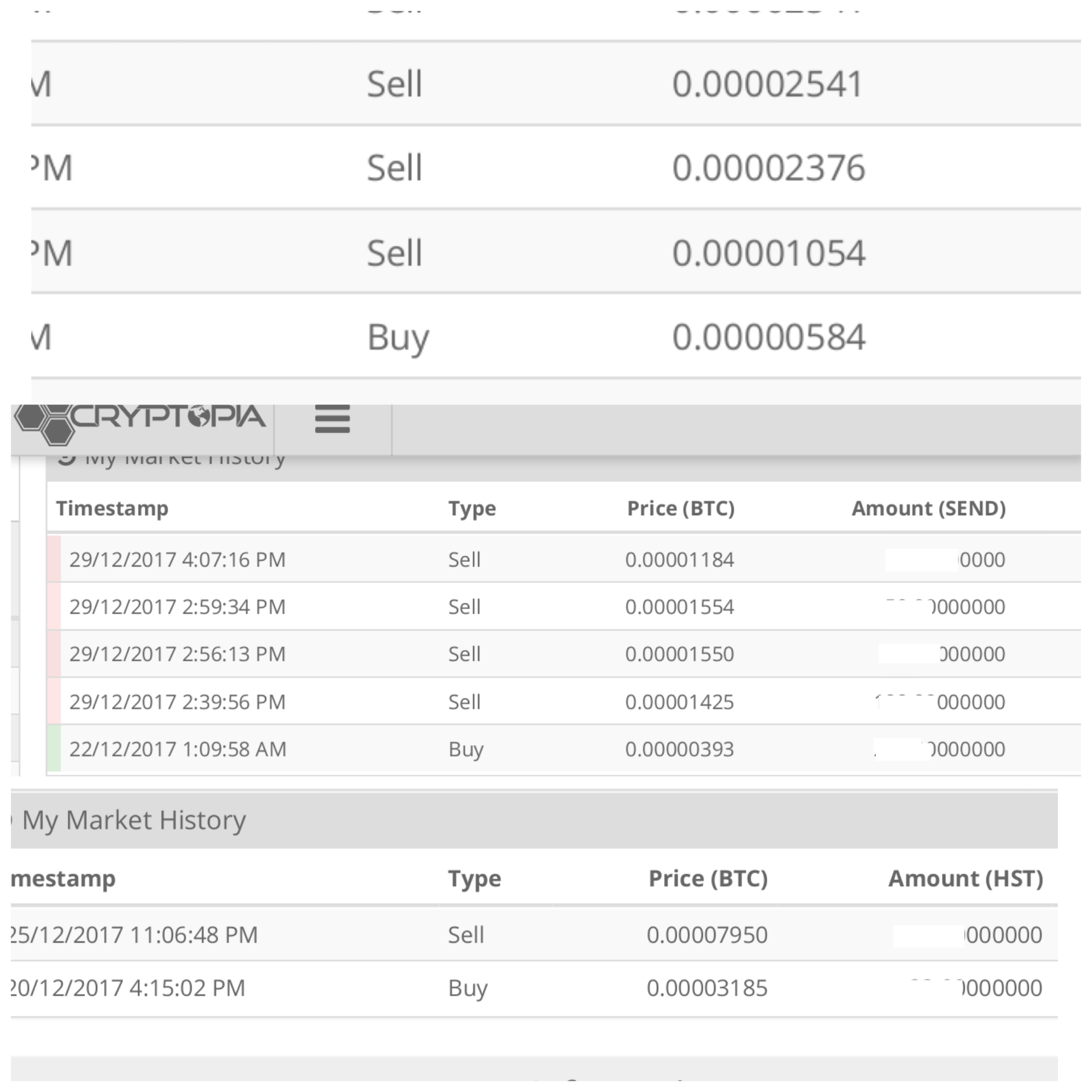Click the Amount (SEND) column header

click(928, 508)
